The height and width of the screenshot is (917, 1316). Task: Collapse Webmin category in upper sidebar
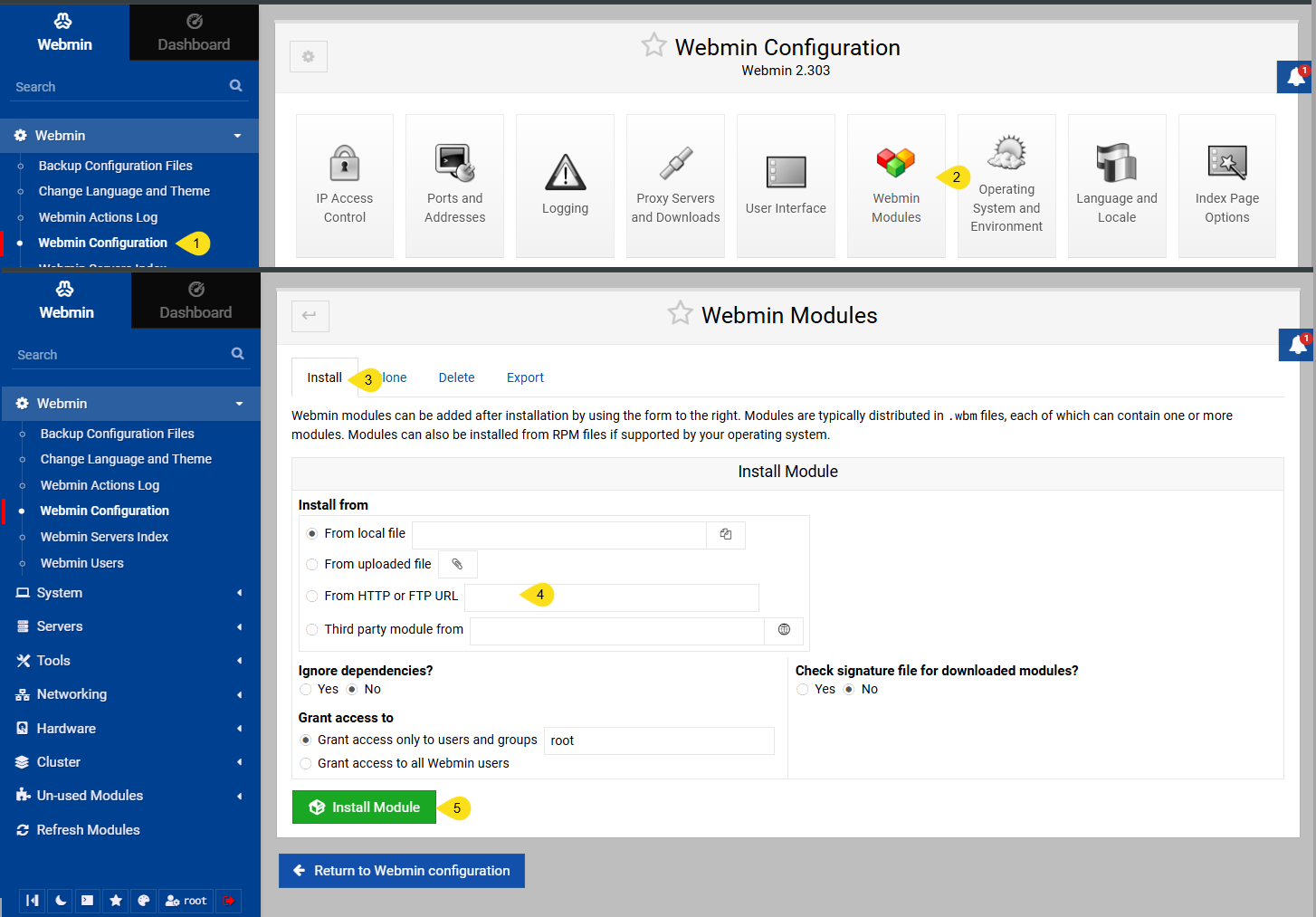[129, 136]
